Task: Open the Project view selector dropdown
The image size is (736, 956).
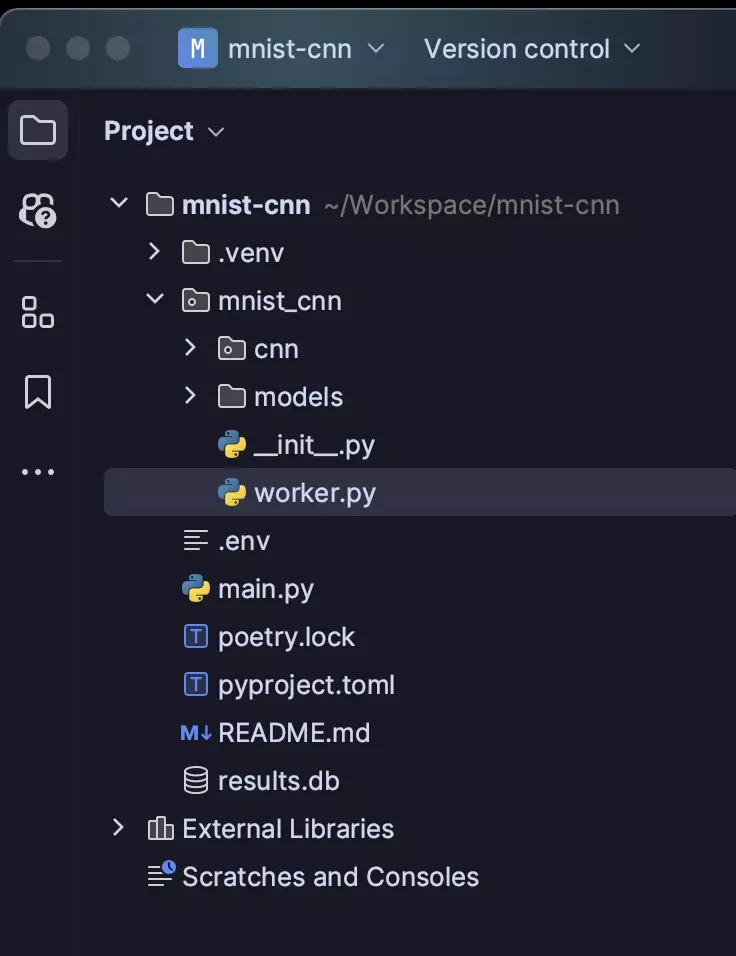Action: (x=164, y=131)
